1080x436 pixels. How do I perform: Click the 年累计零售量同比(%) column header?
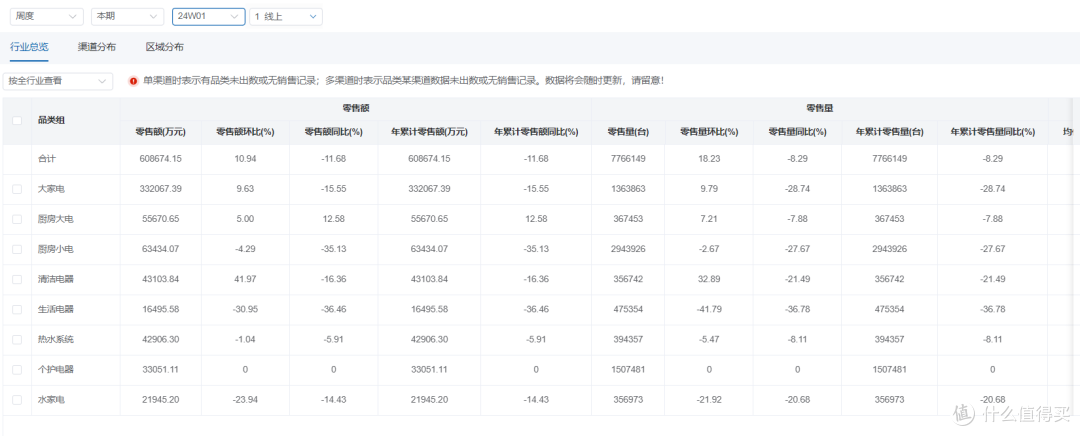click(x=993, y=132)
